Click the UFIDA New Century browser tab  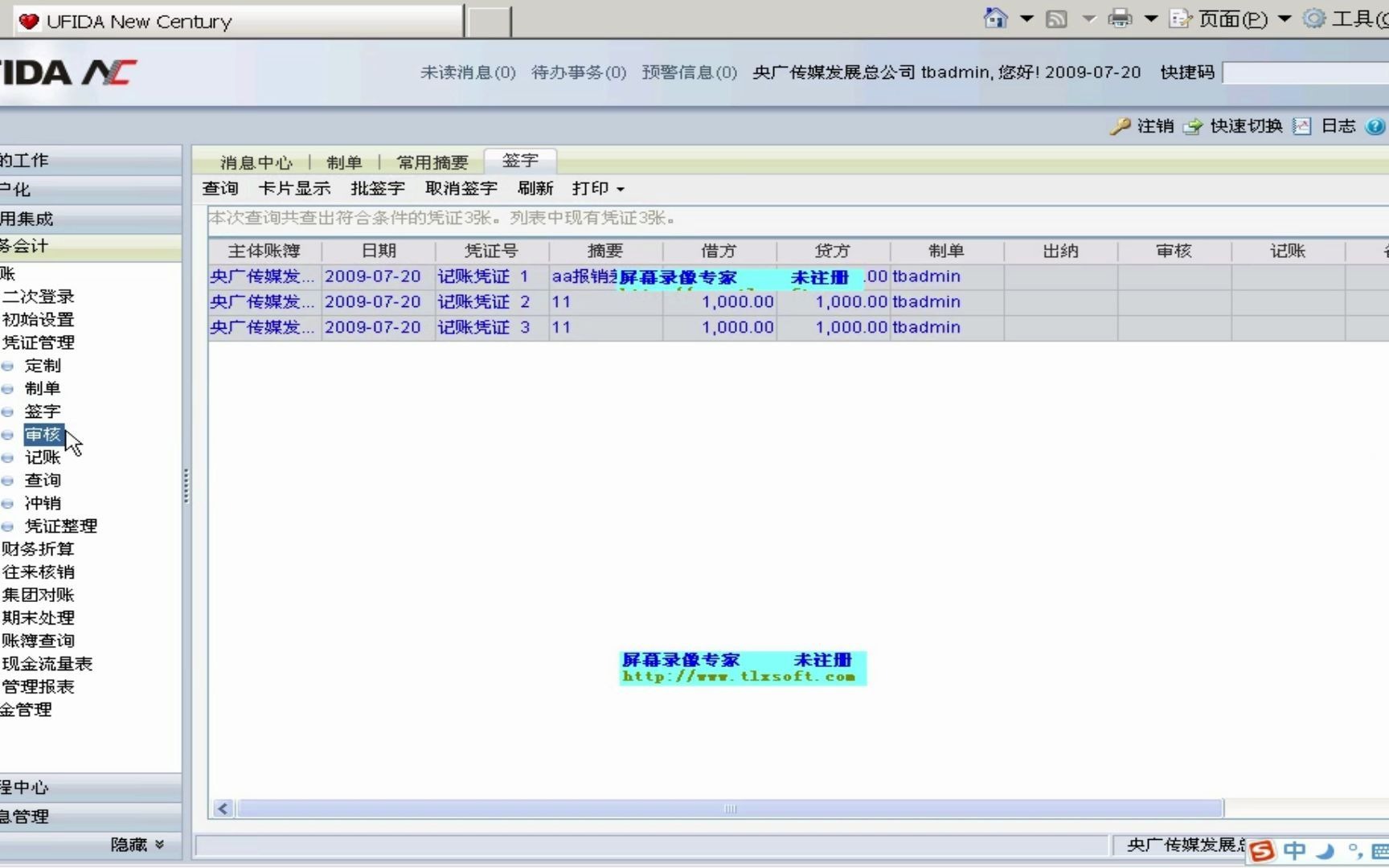(x=239, y=22)
